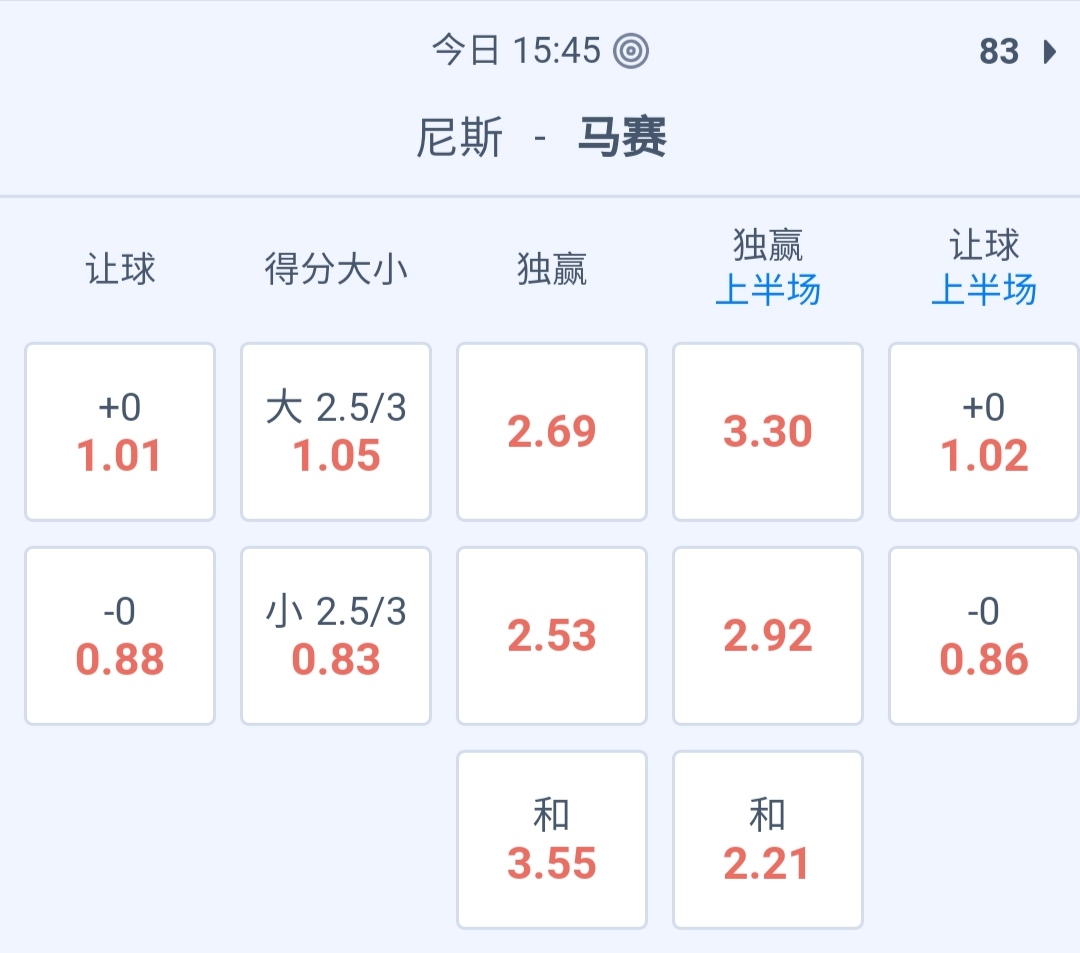Open the 尼斯 - 马赛 match title
This screenshot has height=953, width=1080.
click(541, 138)
